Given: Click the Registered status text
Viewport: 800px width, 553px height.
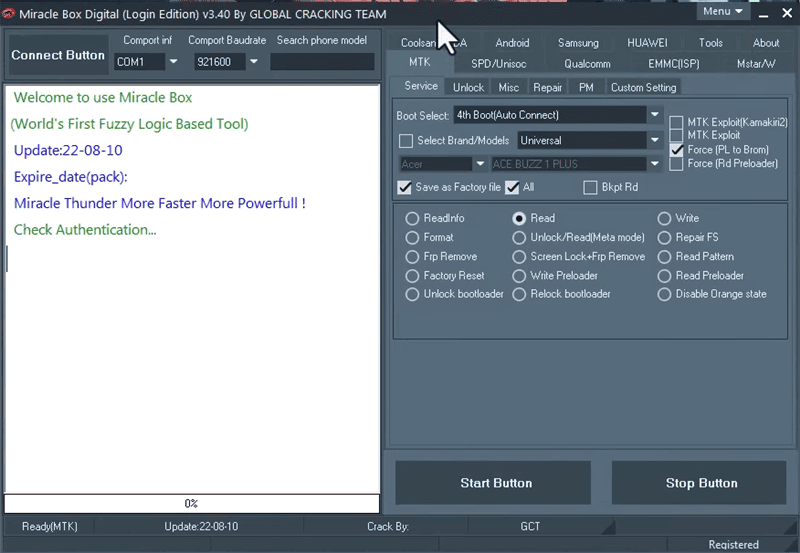Looking at the screenshot, I should pyautogui.click(x=733, y=545).
